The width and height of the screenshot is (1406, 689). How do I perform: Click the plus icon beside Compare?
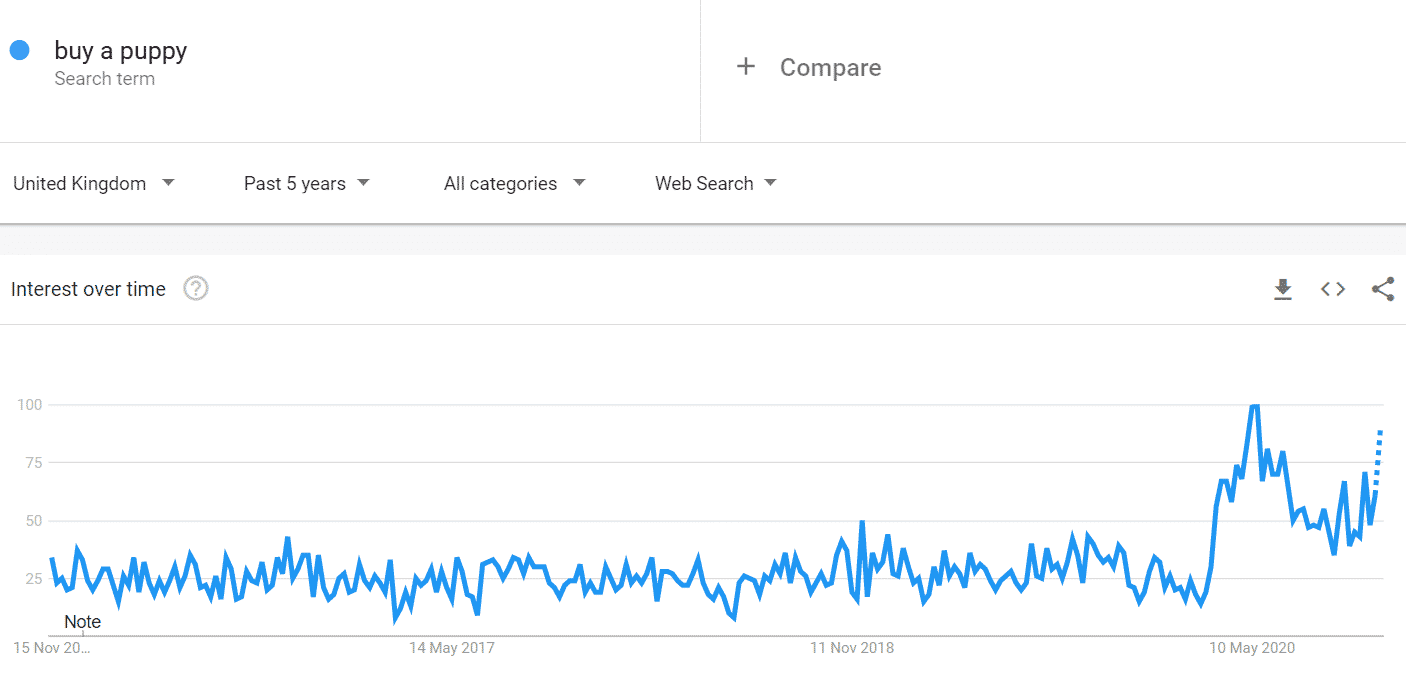coord(745,67)
